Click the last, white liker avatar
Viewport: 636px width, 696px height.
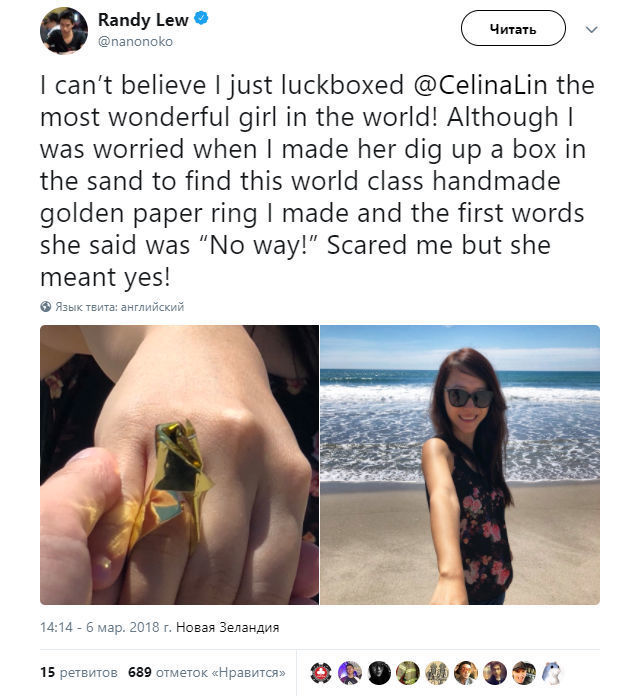552,673
